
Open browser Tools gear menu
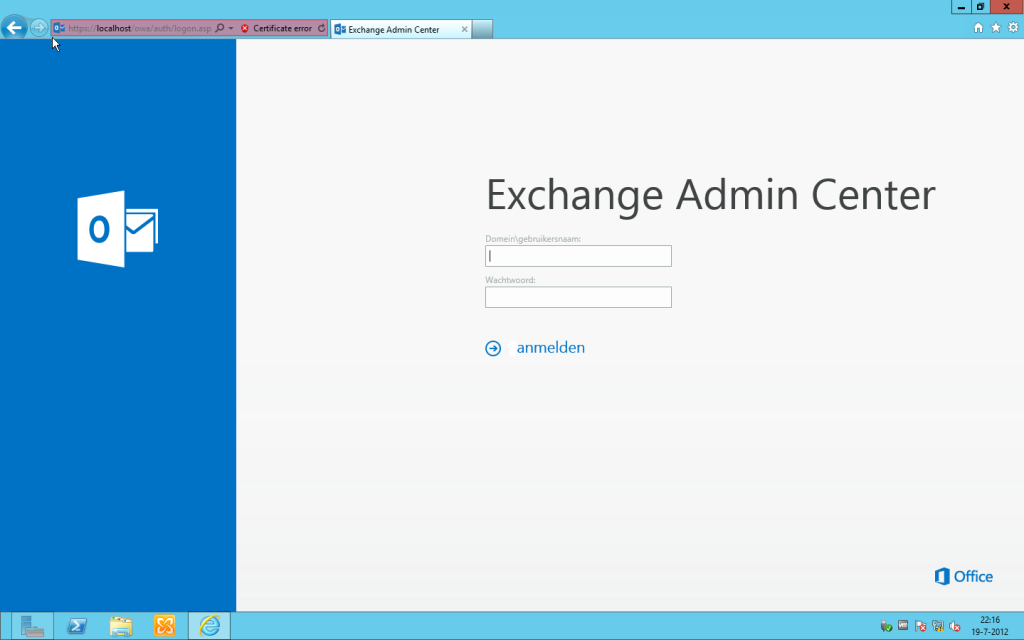point(1013,27)
